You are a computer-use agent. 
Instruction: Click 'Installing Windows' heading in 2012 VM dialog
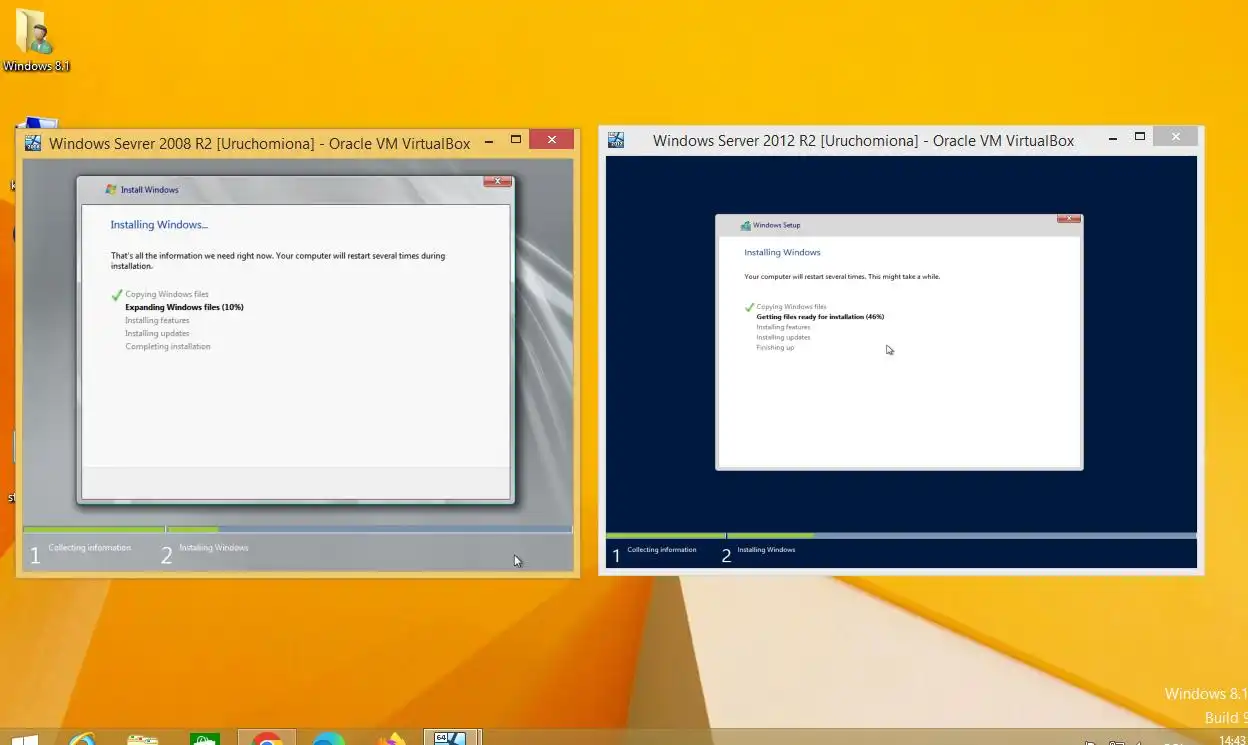tap(782, 253)
